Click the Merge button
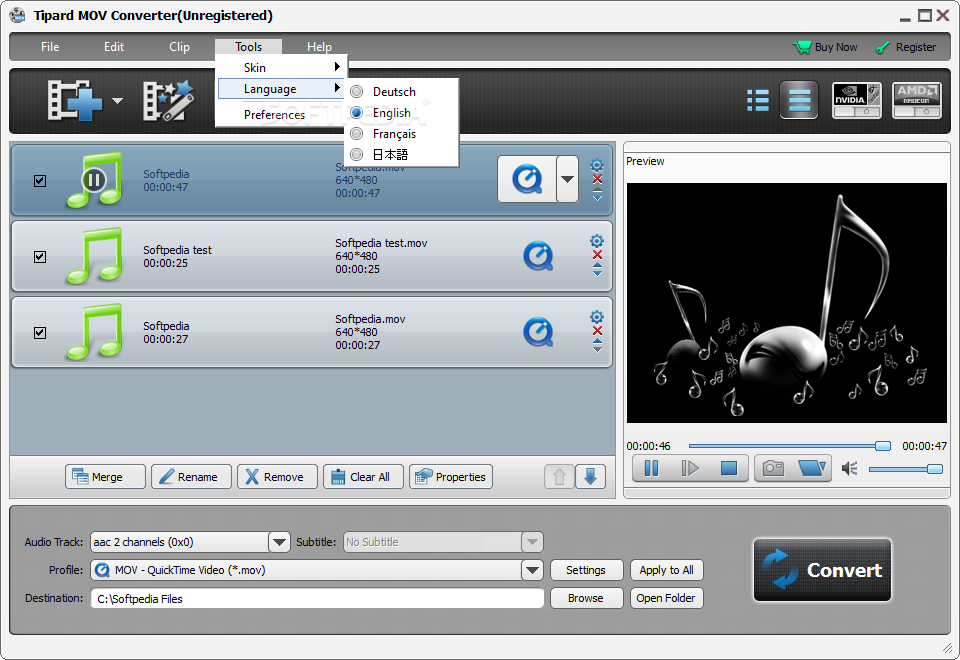The width and height of the screenshot is (960, 660). point(105,476)
